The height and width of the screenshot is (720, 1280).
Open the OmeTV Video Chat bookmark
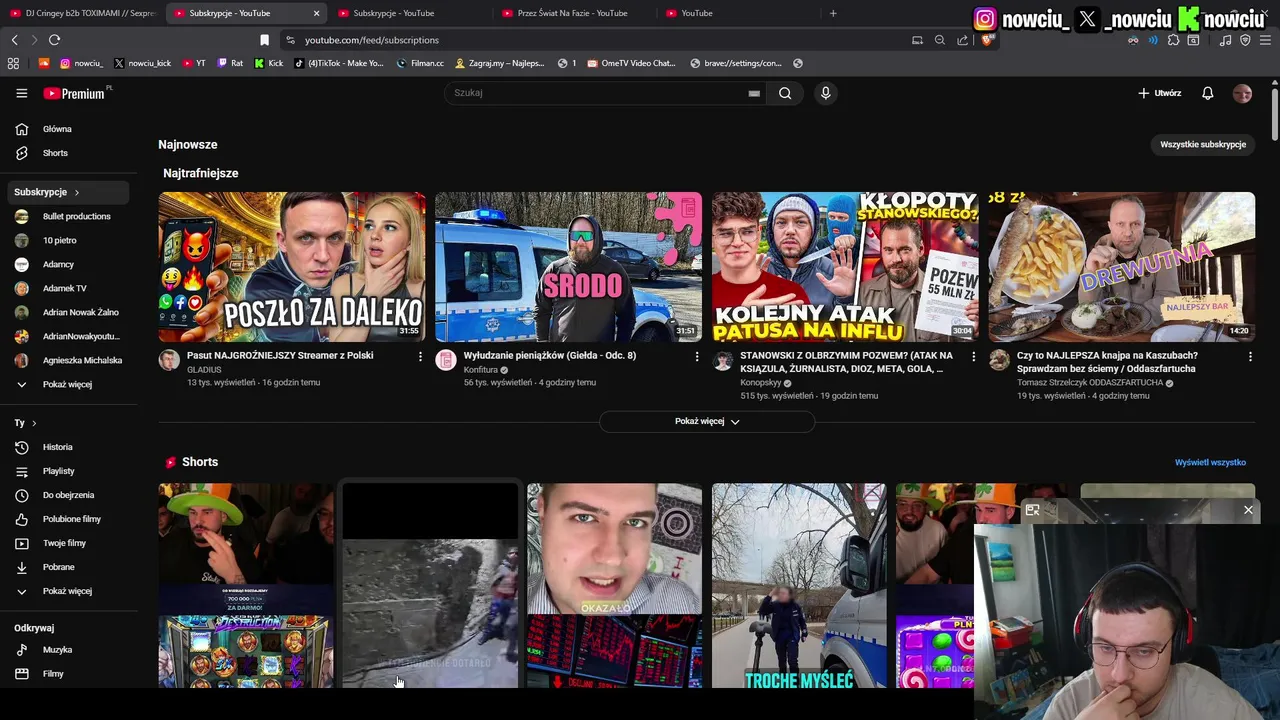(632, 63)
